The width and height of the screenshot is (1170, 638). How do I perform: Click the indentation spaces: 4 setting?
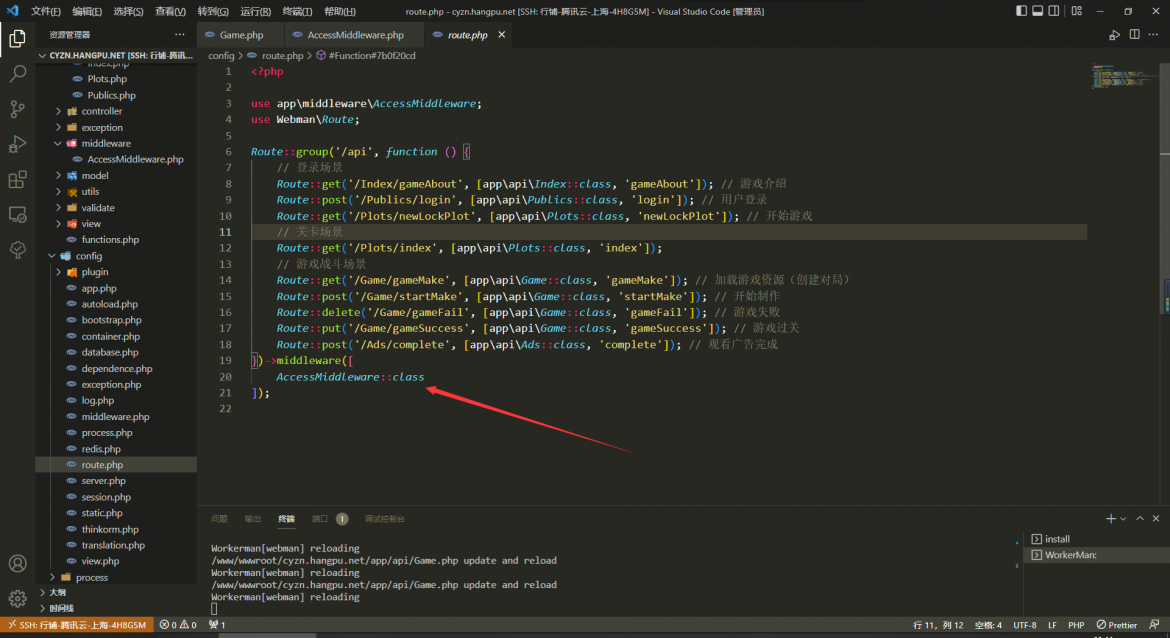point(988,625)
